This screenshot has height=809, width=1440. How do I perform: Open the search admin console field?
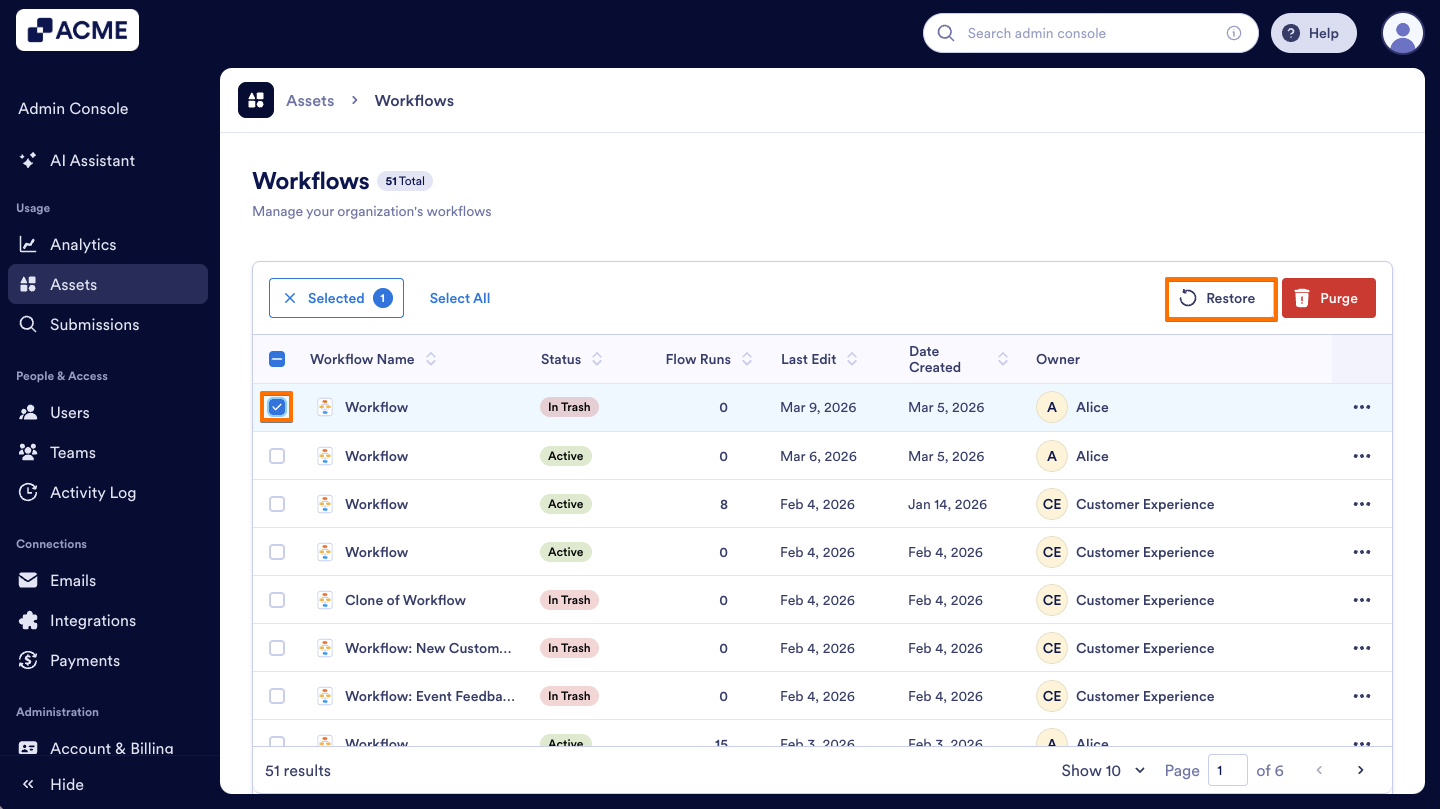1090,33
